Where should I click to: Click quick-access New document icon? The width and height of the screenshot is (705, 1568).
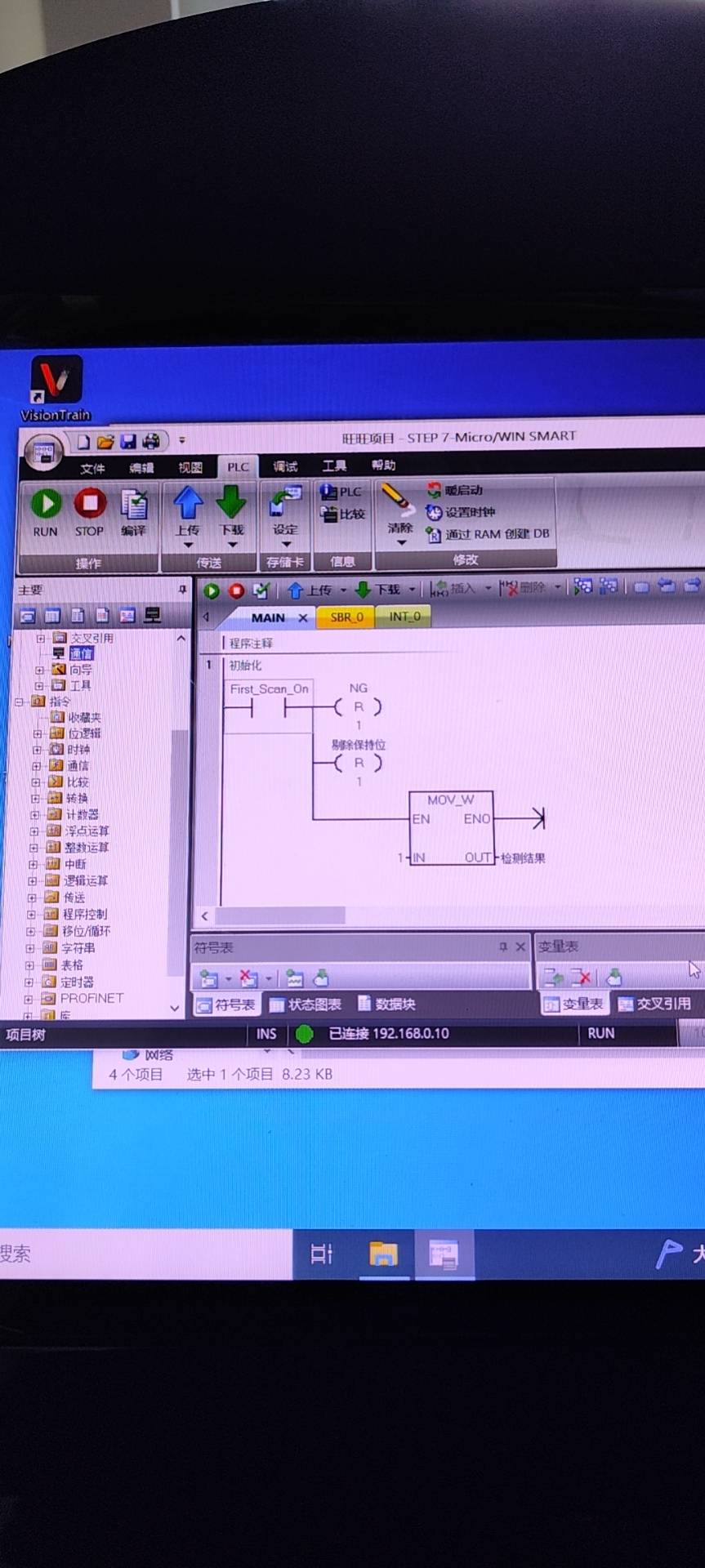point(83,442)
